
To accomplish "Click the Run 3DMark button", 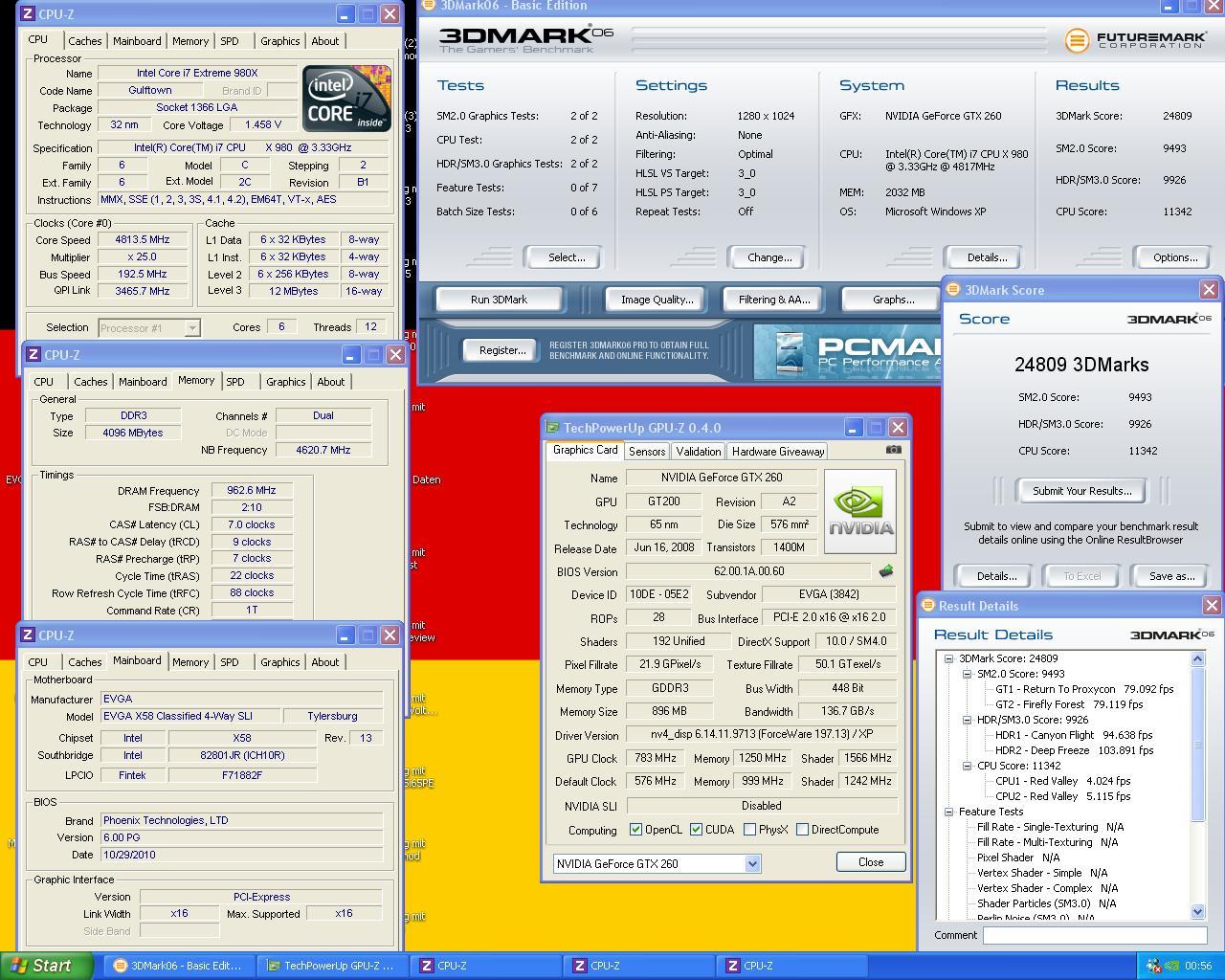I will 499,300.
